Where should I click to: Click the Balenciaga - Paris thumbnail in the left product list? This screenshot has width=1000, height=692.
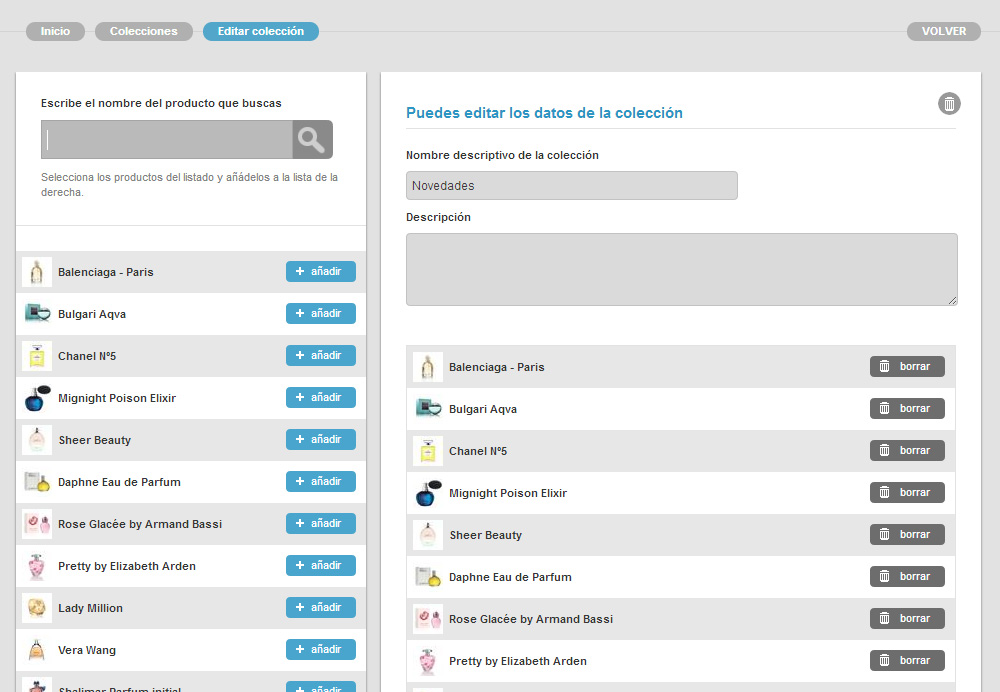[37, 272]
